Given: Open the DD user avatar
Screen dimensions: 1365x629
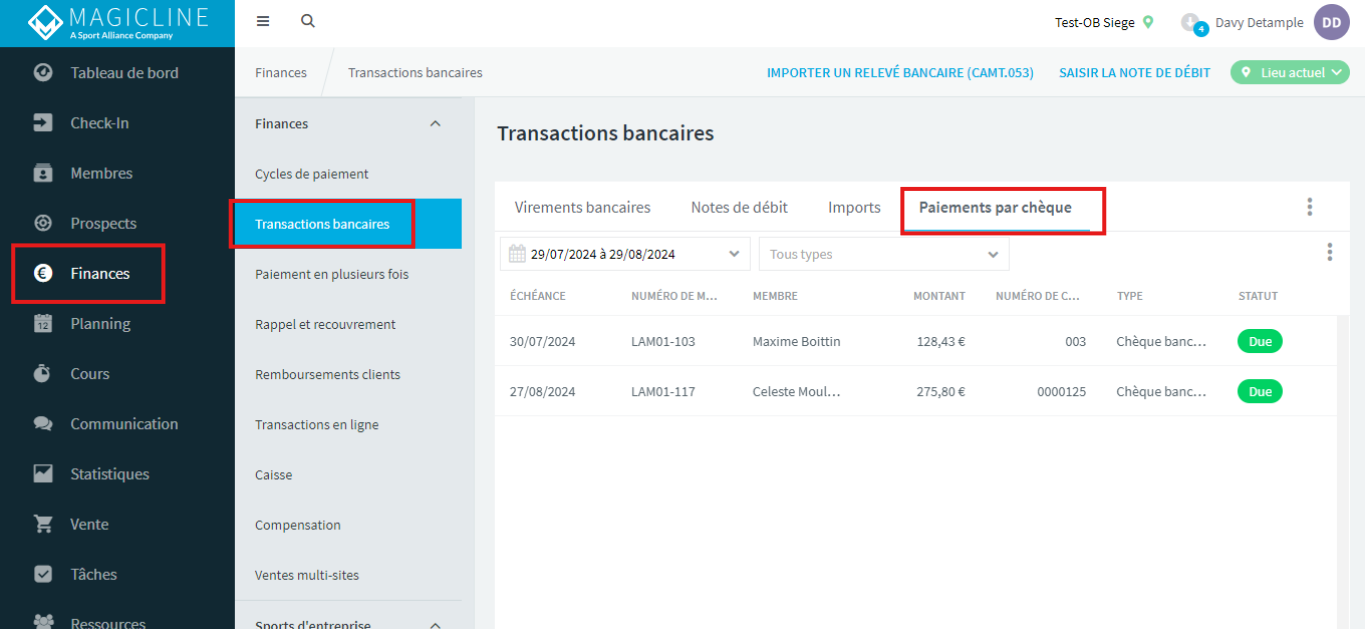Looking at the screenshot, I should [x=1331, y=22].
